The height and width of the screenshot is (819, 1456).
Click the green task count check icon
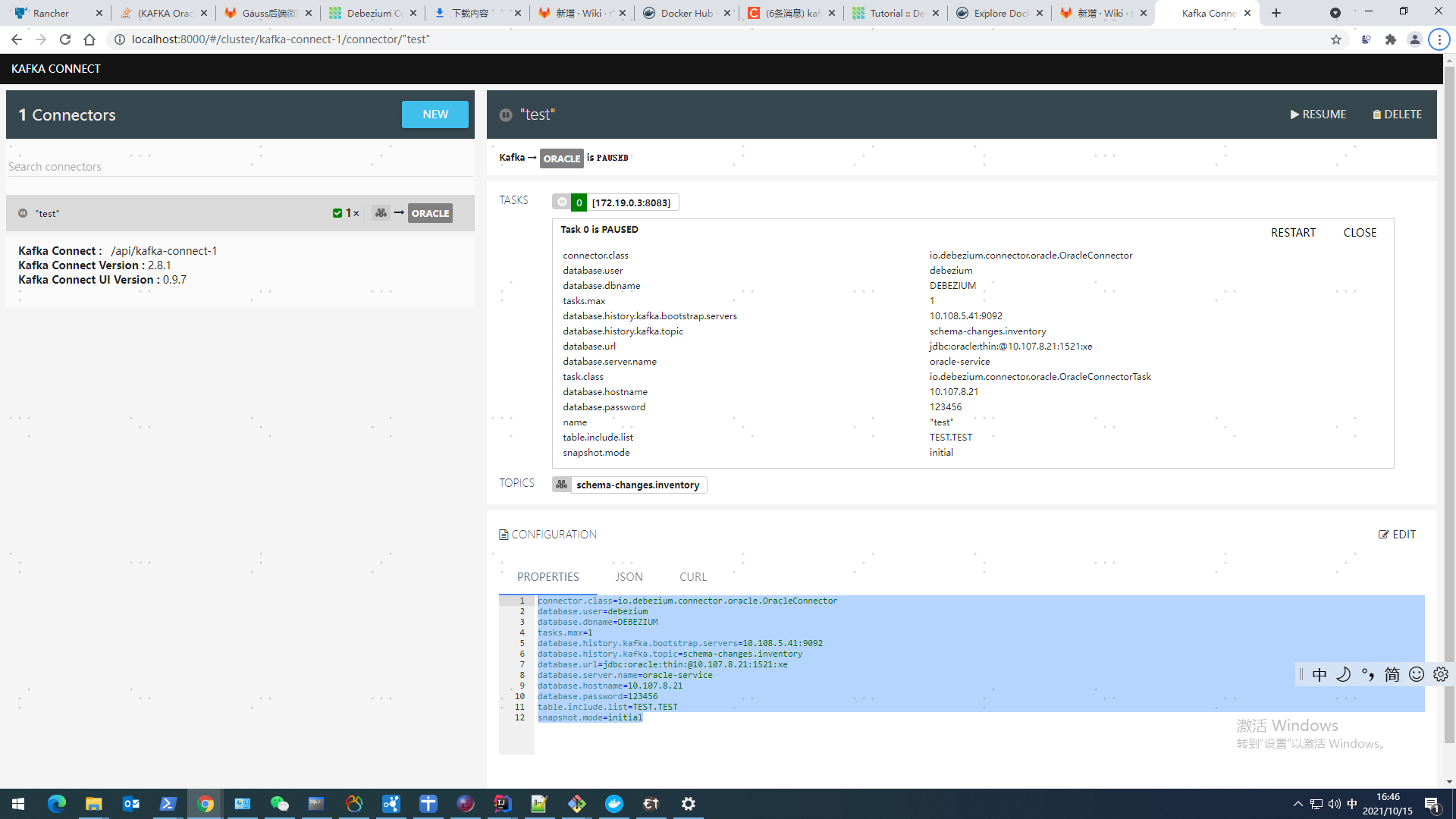337,213
